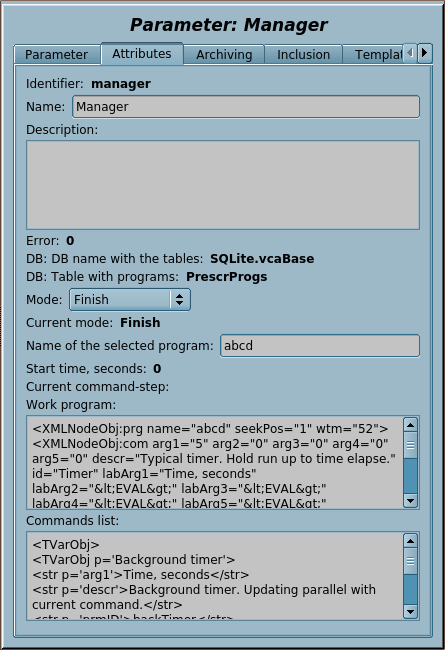445x650 pixels.
Task: Click inside the Commands list text box
Action: 214,576
